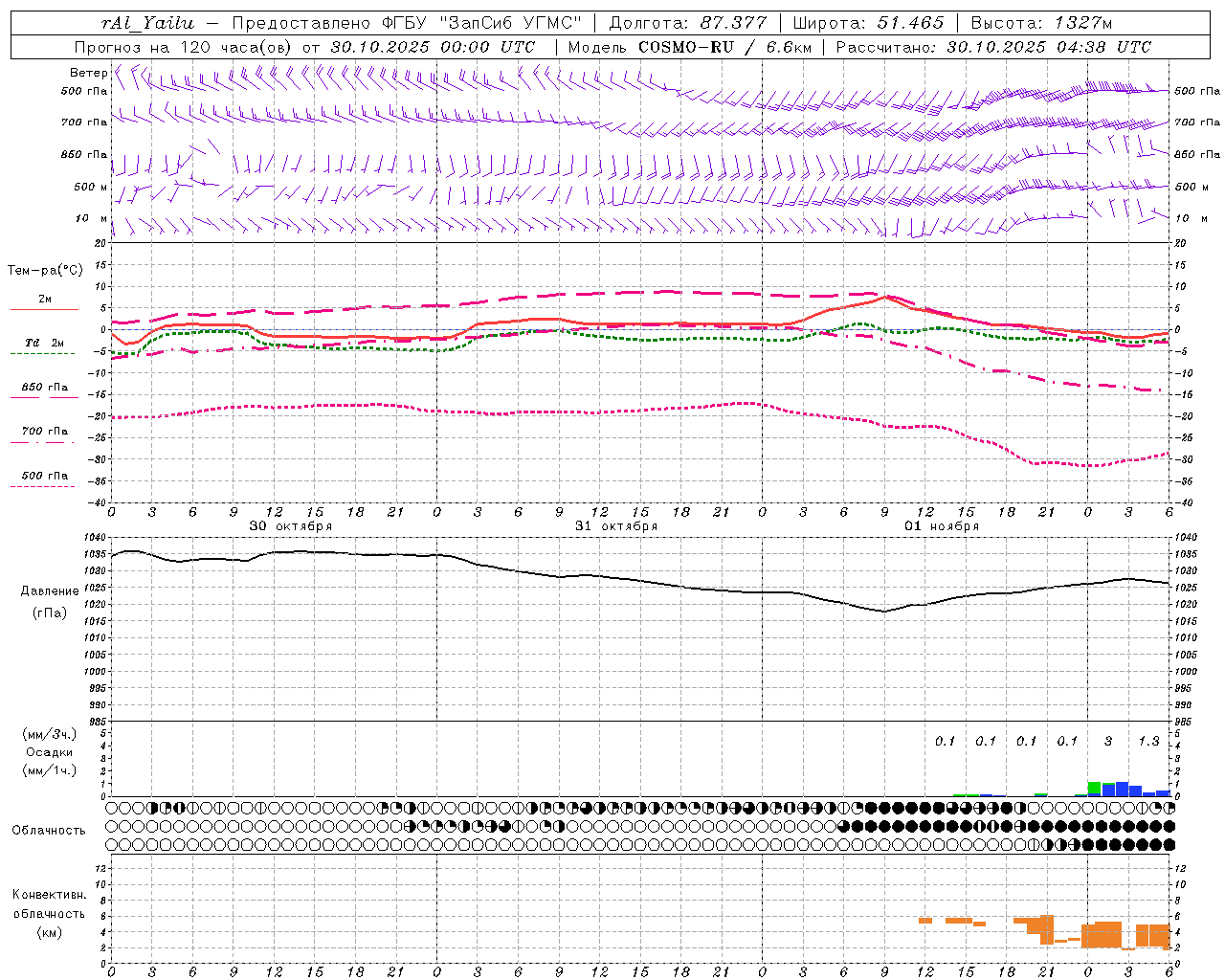
Task: Click the (мм/3ч.) precipitation unit label
Action: click(x=50, y=735)
